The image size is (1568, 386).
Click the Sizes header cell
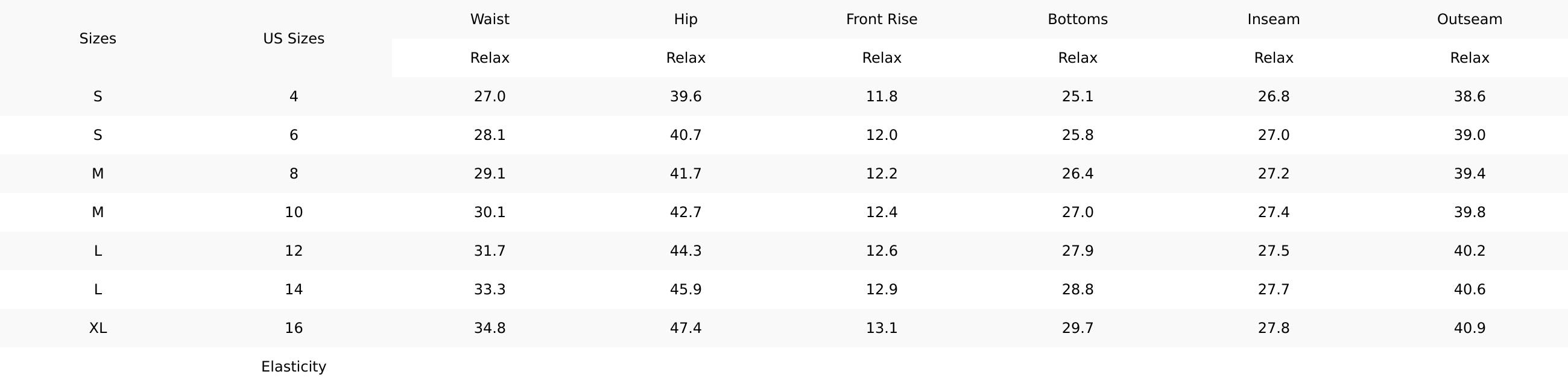coord(97,39)
